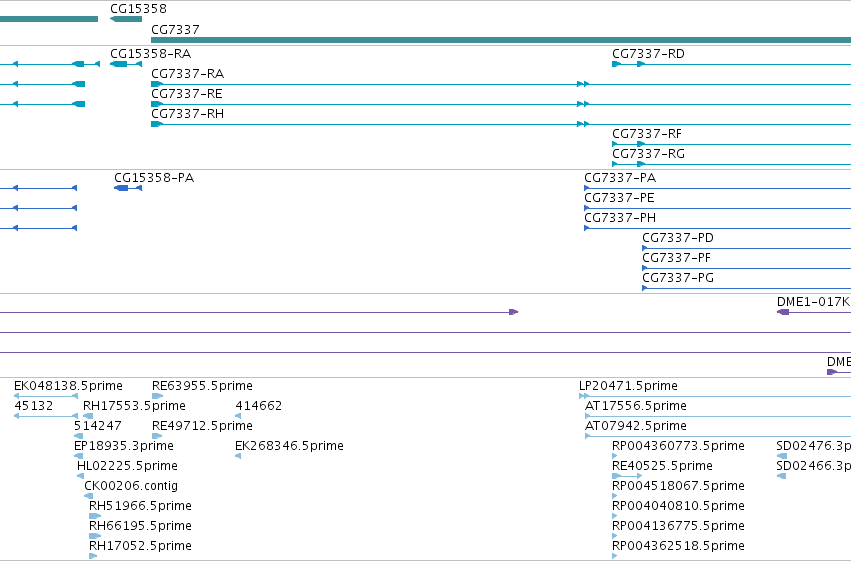Open RP004360773.5prime EST label
This screenshot has height=561, width=851.
coord(678,446)
